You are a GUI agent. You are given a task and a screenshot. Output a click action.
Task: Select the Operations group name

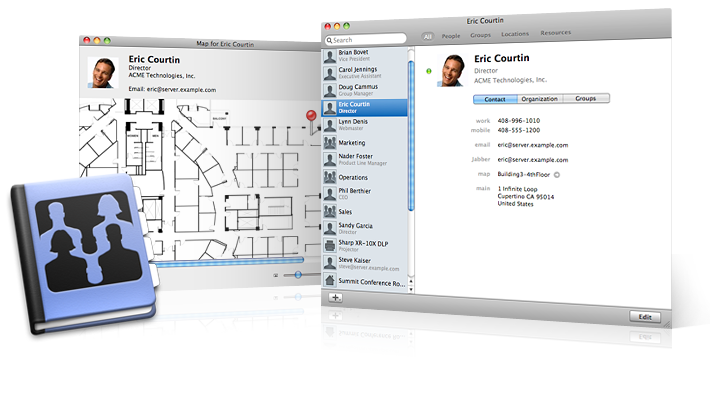(x=353, y=178)
